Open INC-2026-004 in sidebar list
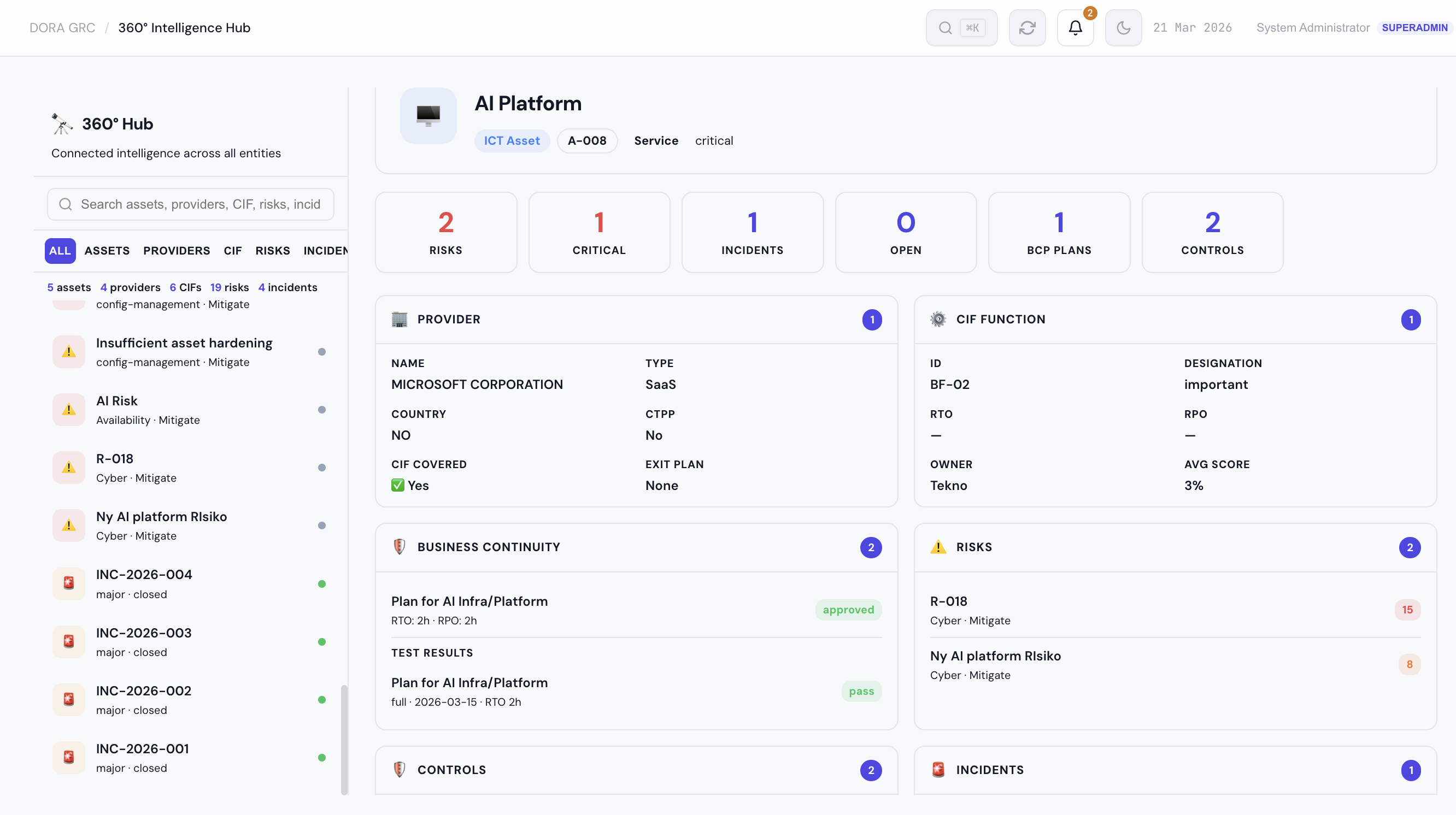Screen dimensions: 1456x815 pyautogui.click(x=191, y=583)
